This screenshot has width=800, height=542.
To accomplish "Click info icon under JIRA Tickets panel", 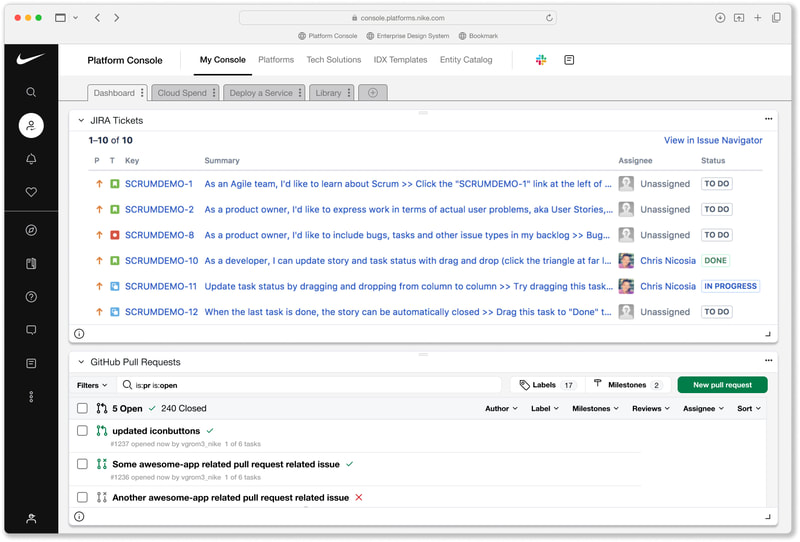I will pyautogui.click(x=79, y=334).
